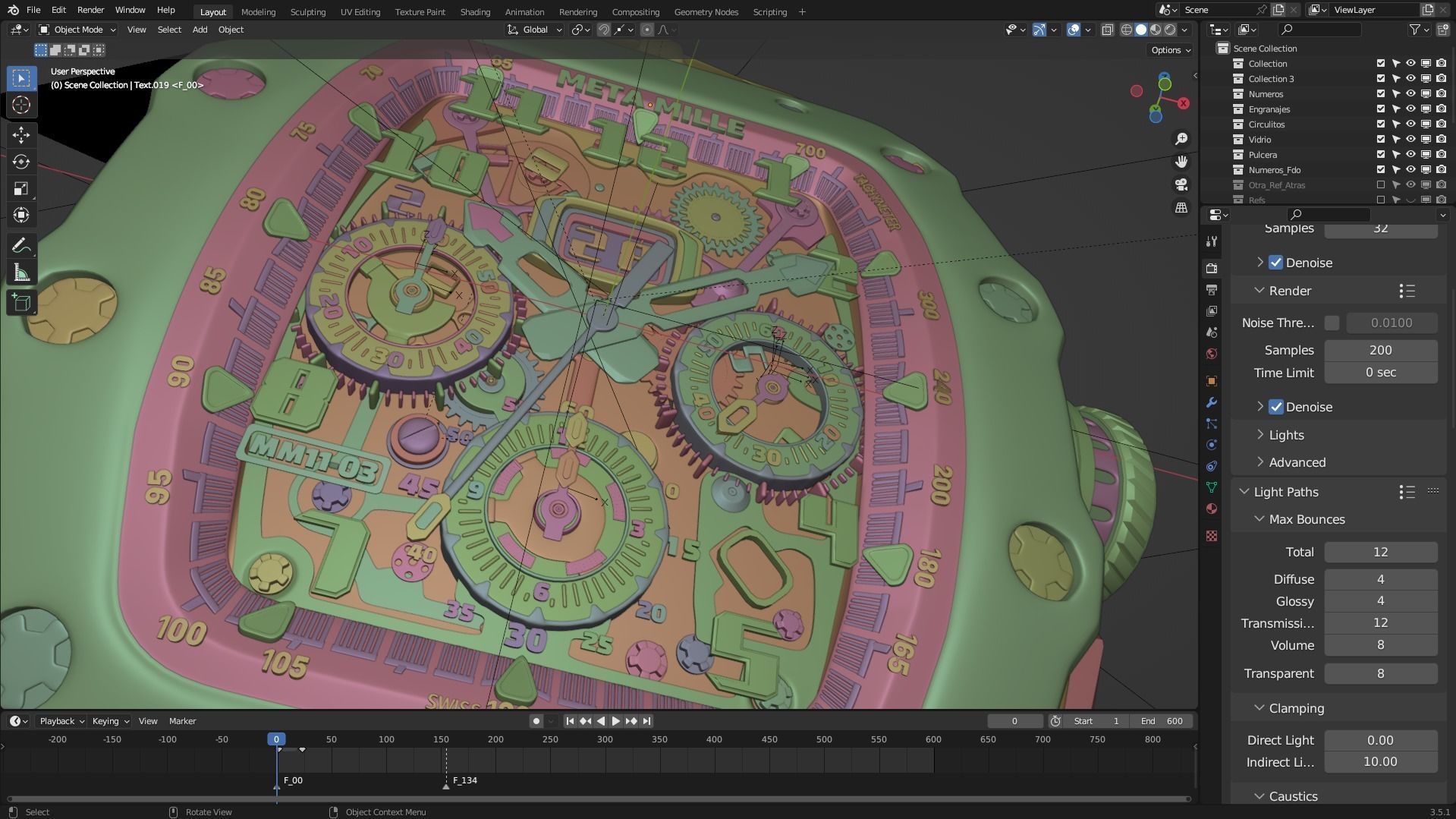1456x819 pixels.
Task: Open the Tool properties tab
Action: point(1212,241)
